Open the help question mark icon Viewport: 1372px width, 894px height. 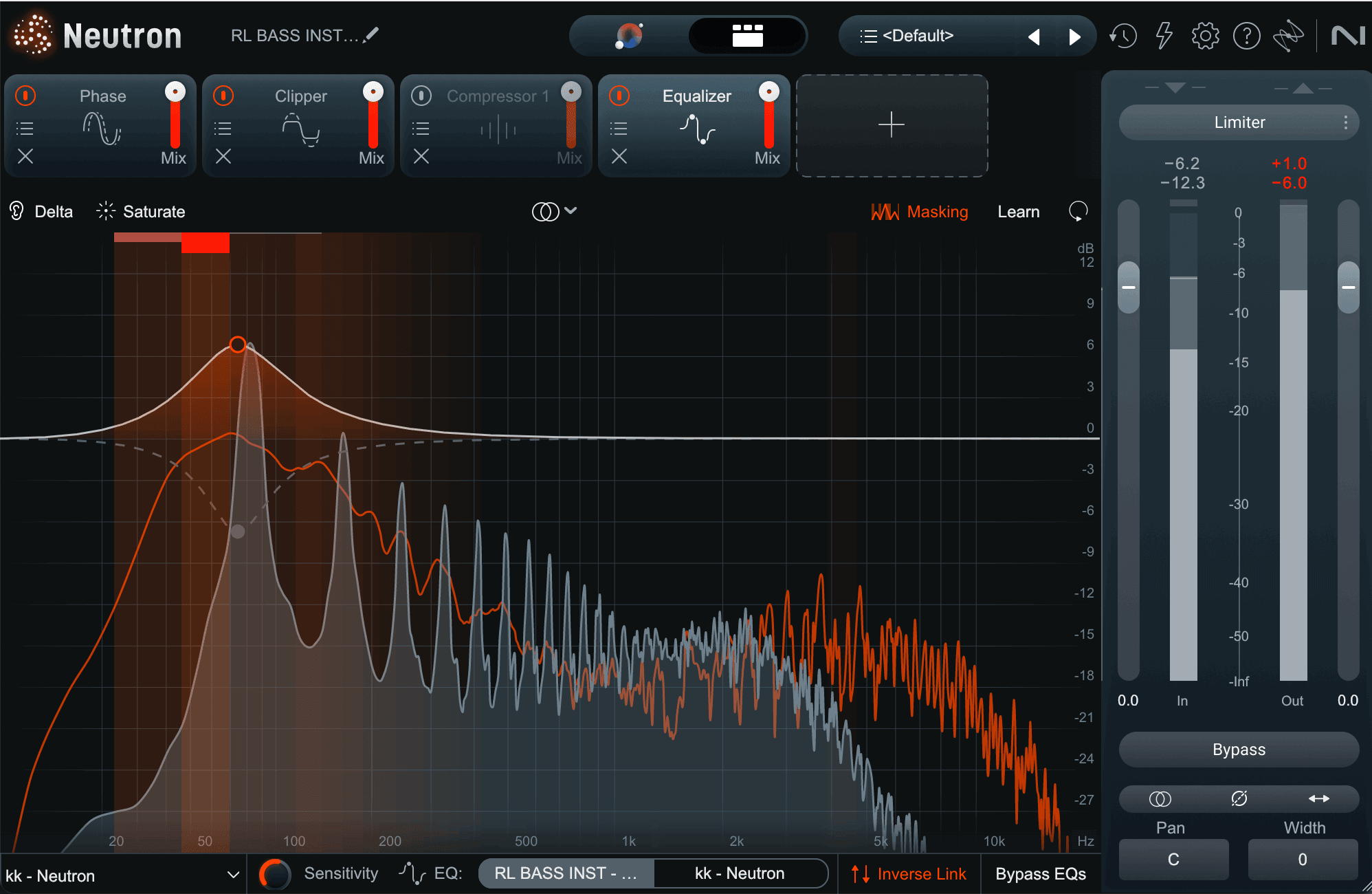coord(1246,36)
